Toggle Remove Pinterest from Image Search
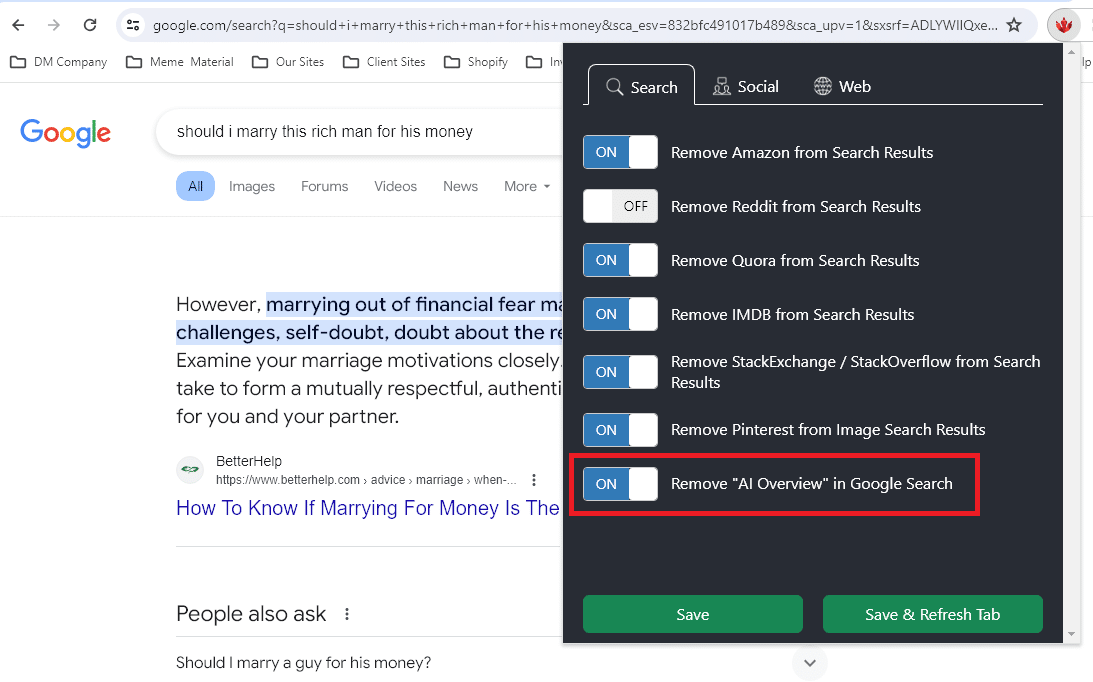This screenshot has height=682, width=1093. point(620,430)
